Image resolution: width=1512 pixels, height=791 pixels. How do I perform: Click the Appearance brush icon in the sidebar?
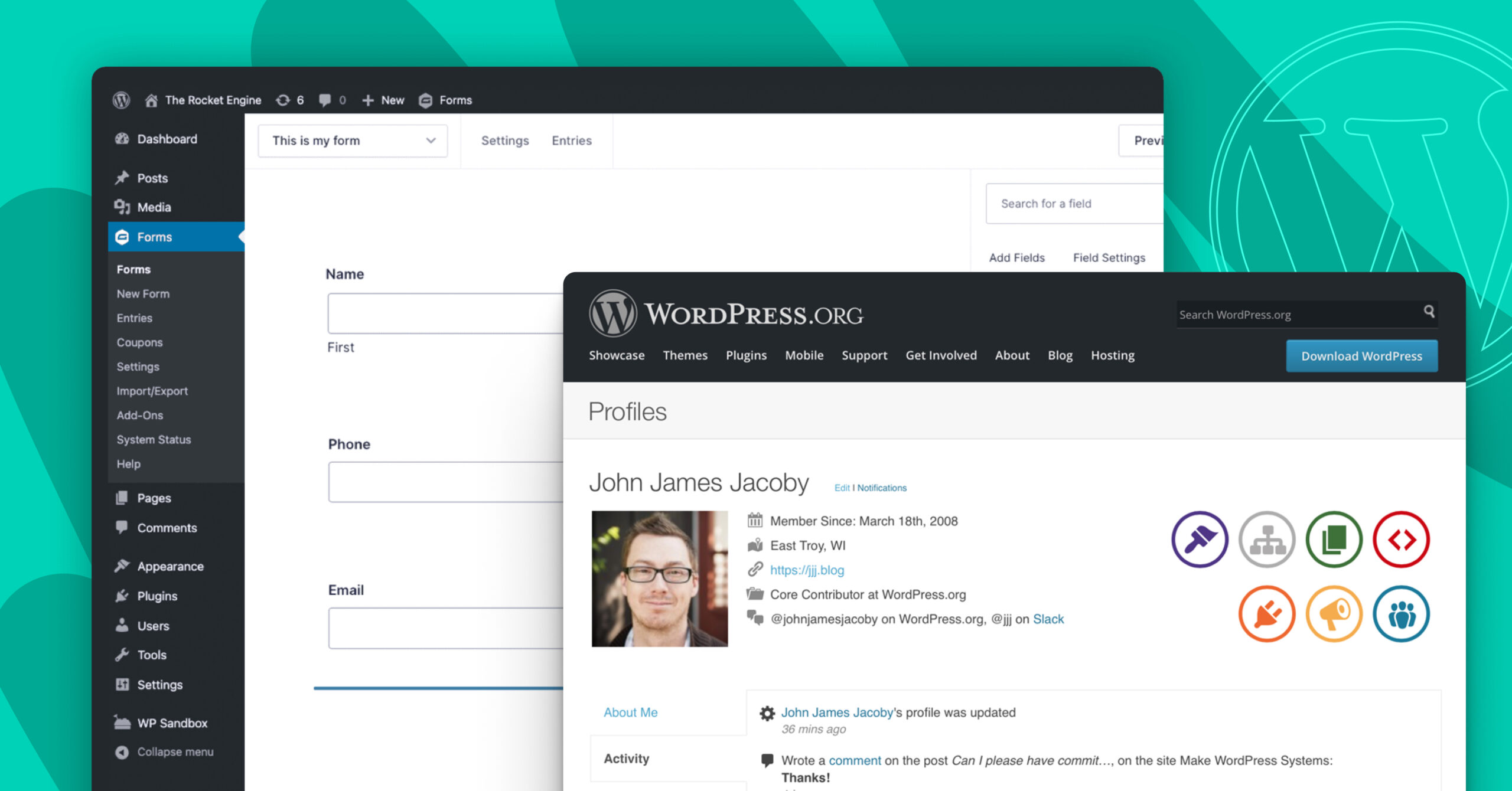(122, 566)
